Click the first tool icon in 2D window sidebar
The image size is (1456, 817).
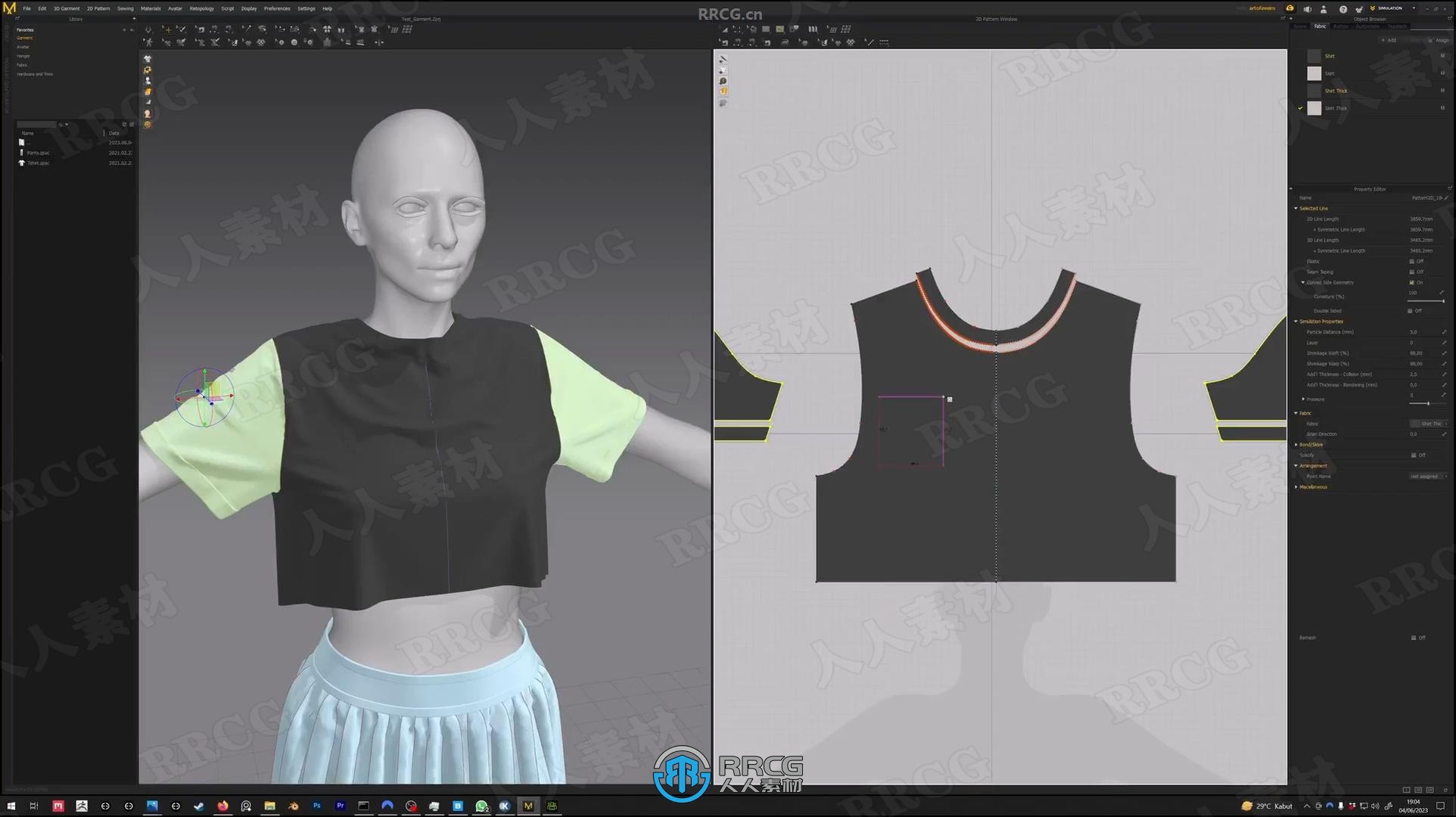click(x=723, y=59)
